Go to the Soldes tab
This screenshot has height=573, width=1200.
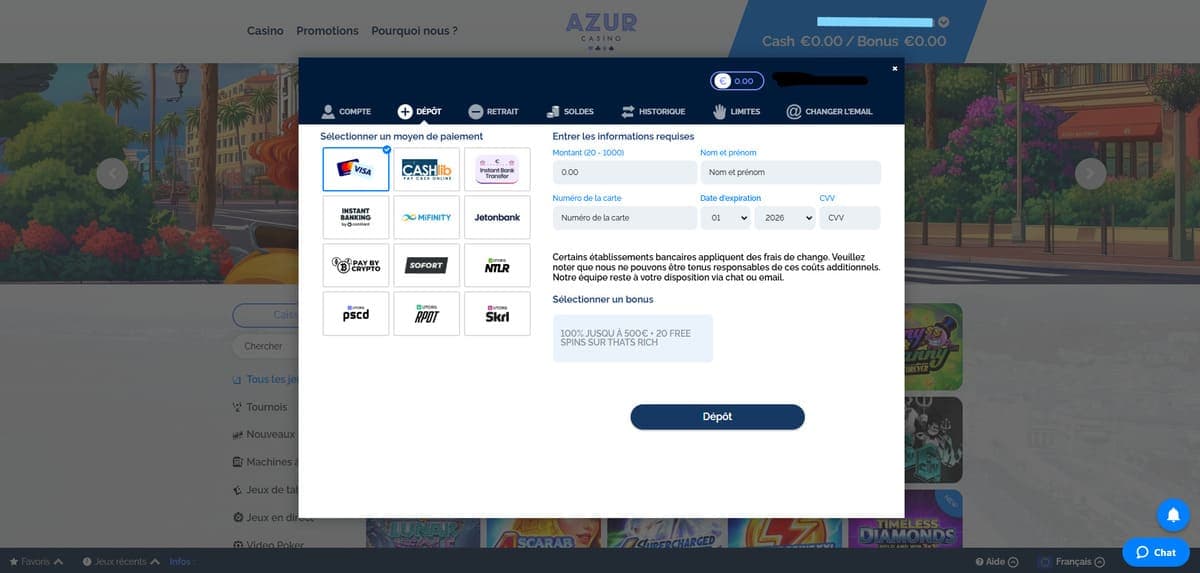[570, 111]
